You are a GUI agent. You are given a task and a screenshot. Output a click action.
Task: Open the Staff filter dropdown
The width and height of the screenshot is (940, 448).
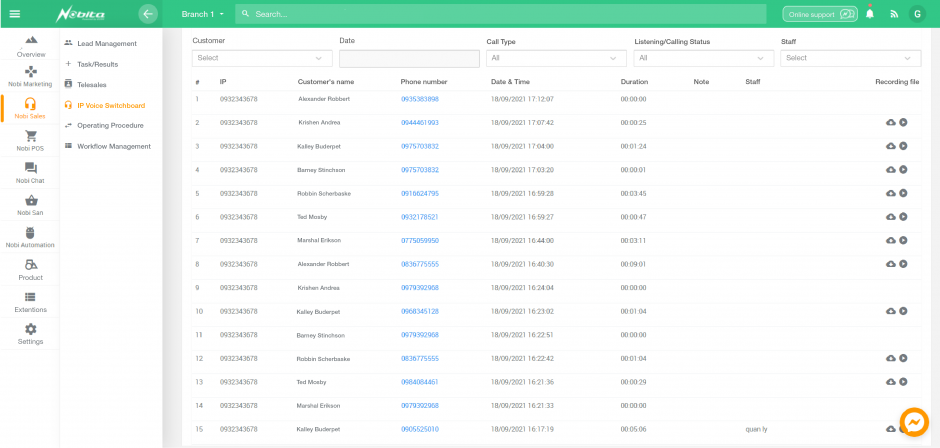[x=851, y=58]
